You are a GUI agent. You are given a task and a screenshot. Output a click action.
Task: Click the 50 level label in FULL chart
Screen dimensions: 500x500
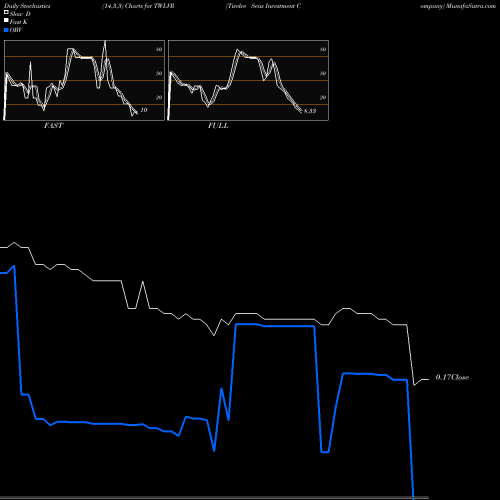click(323, 73)
